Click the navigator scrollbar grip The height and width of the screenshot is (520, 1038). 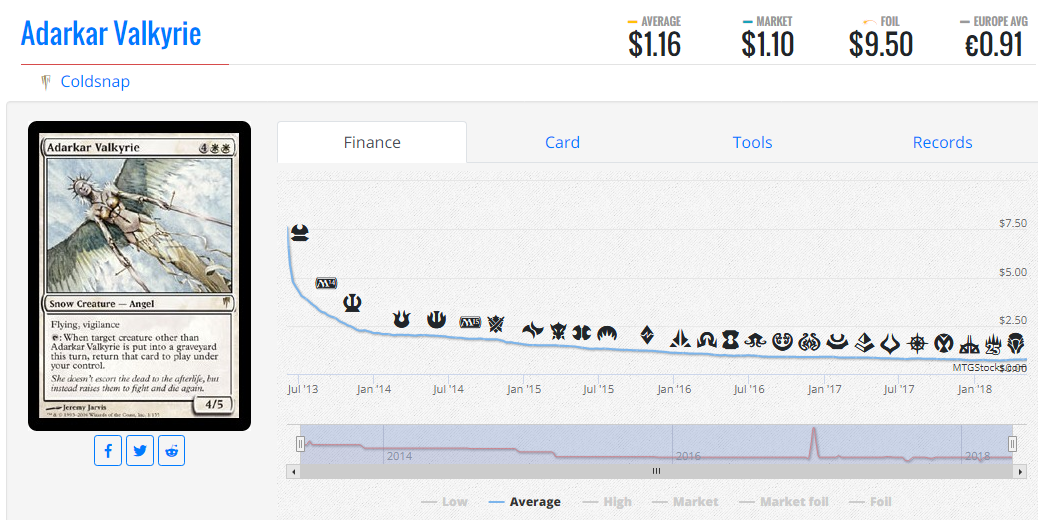(656, 471)
